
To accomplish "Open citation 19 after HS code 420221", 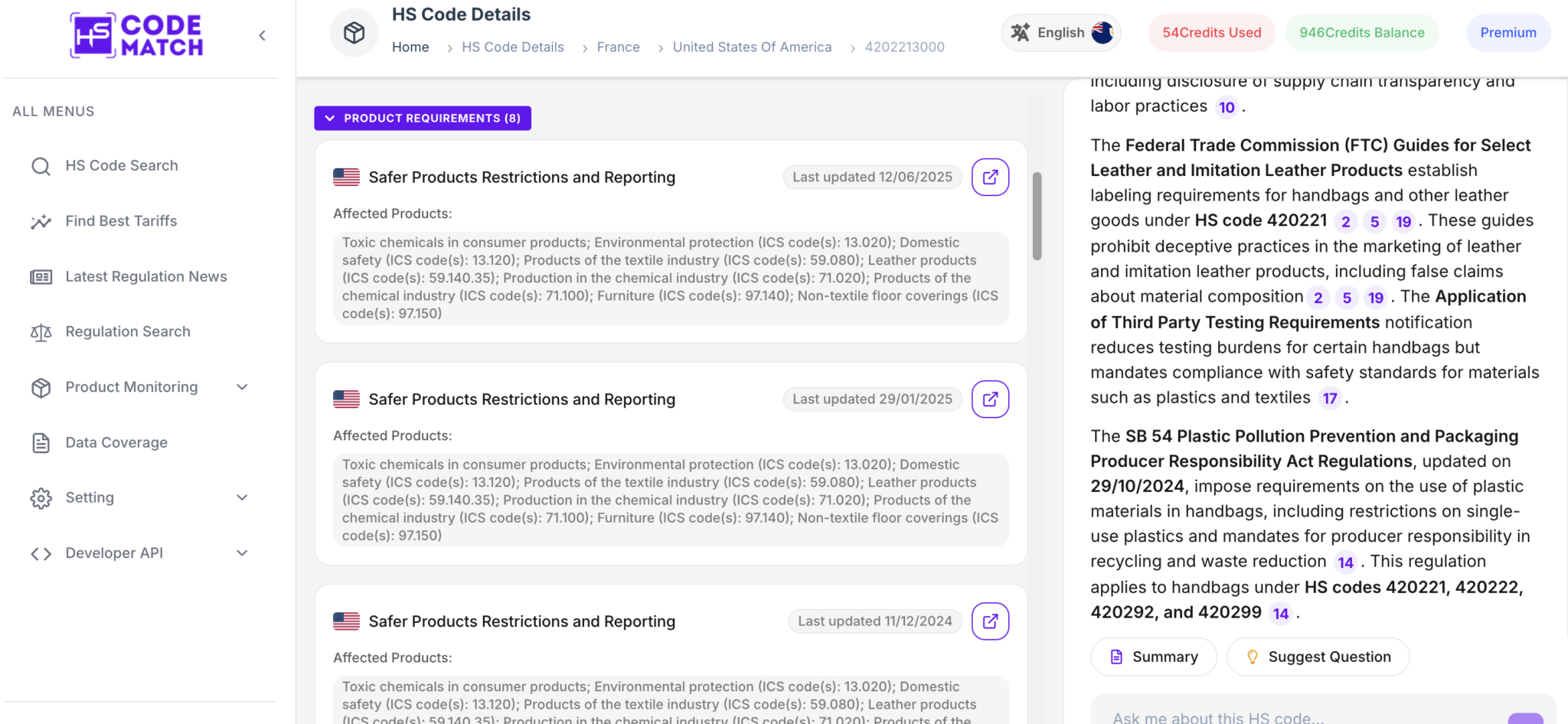I will tap(1403, 222).
